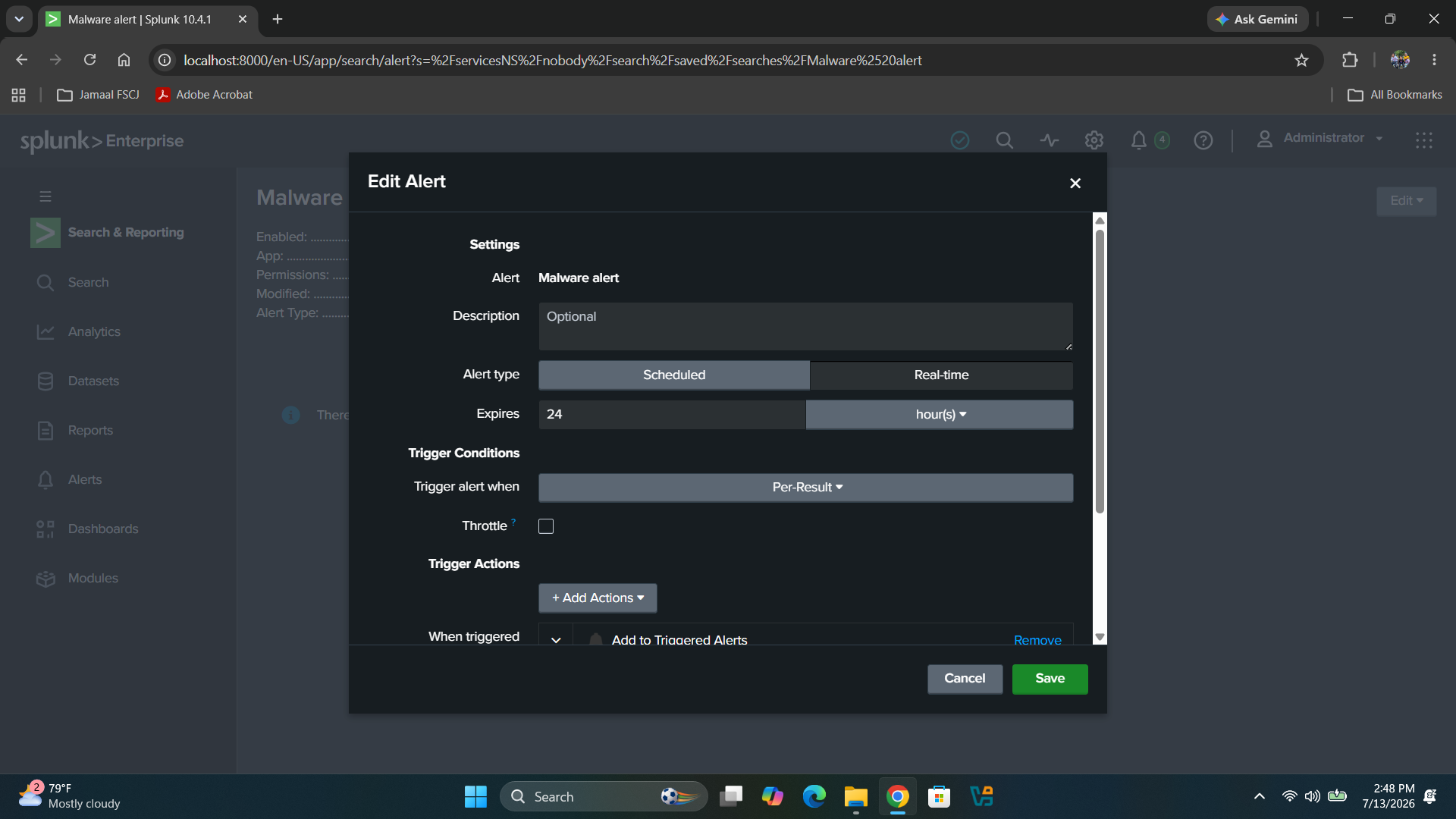The width and height of the screenshot is (1456, 819).
Task: Remove the Add to Triggered Alerts action
Action: click(1037, 640)
